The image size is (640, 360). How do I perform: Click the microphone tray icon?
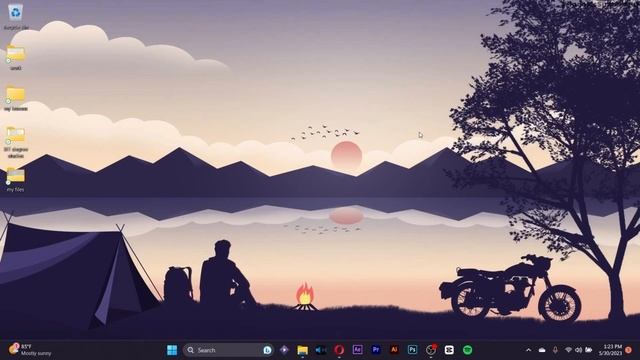(x=555, y=350)
